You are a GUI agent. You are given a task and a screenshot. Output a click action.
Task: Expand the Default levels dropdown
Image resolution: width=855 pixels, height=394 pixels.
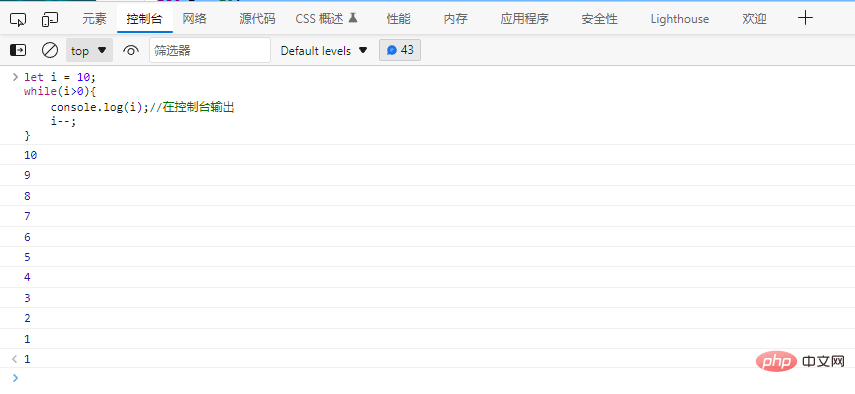coord(324,51)
